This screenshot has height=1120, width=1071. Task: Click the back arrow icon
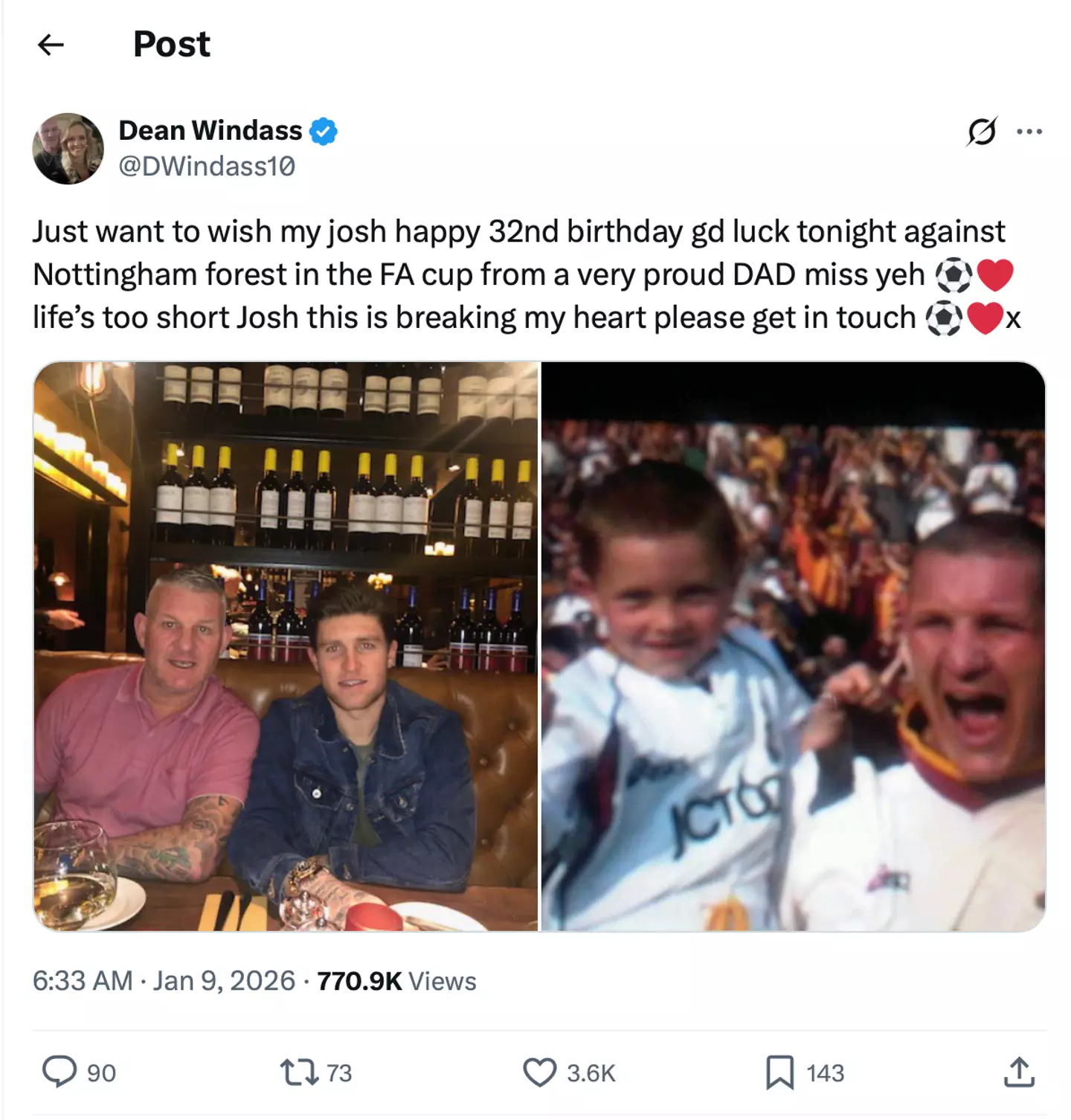click(51, 45)
